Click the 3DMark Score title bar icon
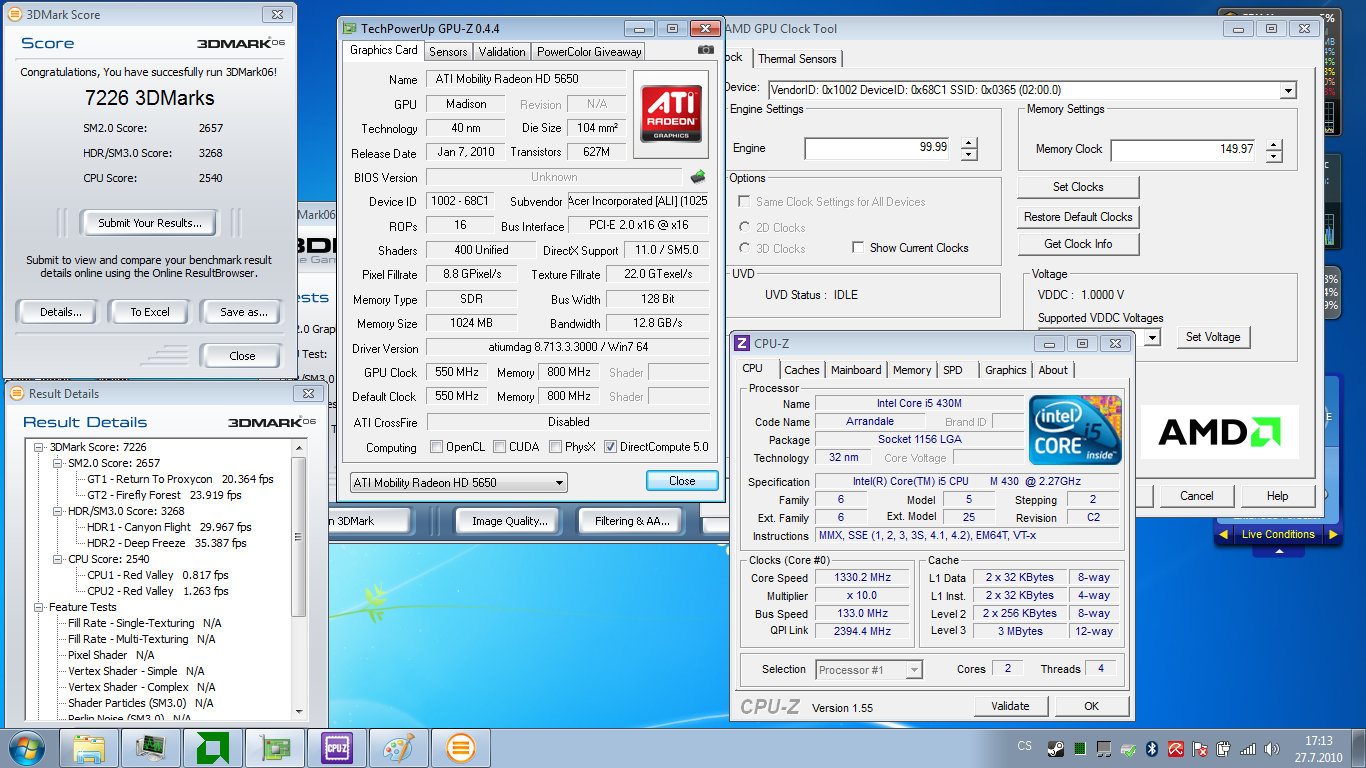The height and width of the screenshot is (768, 1366). pyautogui.click(x=14, y=15)
